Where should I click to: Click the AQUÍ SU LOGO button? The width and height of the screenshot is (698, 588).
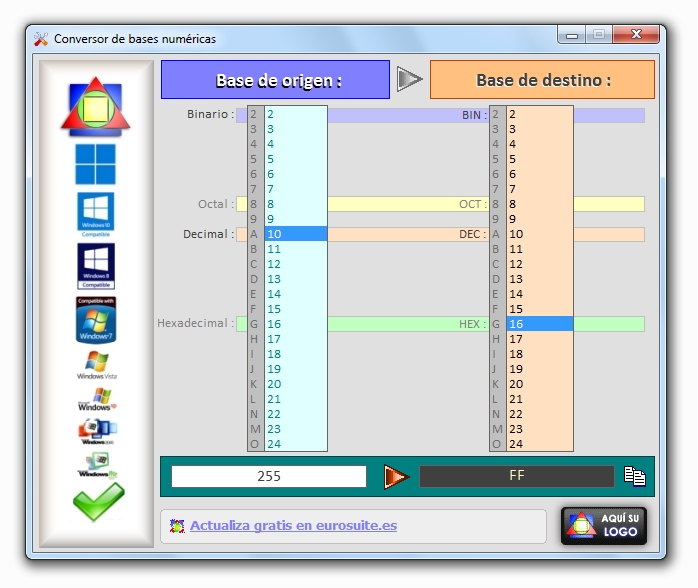click(x=604, y=526)
